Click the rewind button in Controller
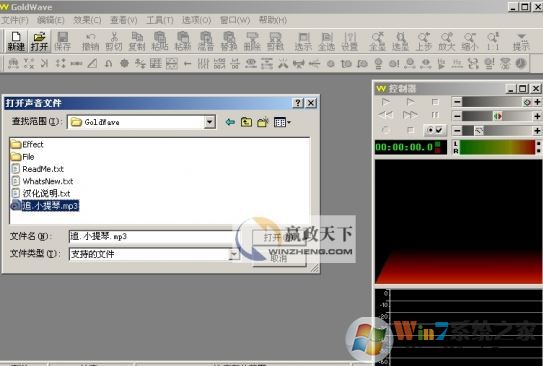543x366 pixels. pyautogui.click(x=385, y=115)
